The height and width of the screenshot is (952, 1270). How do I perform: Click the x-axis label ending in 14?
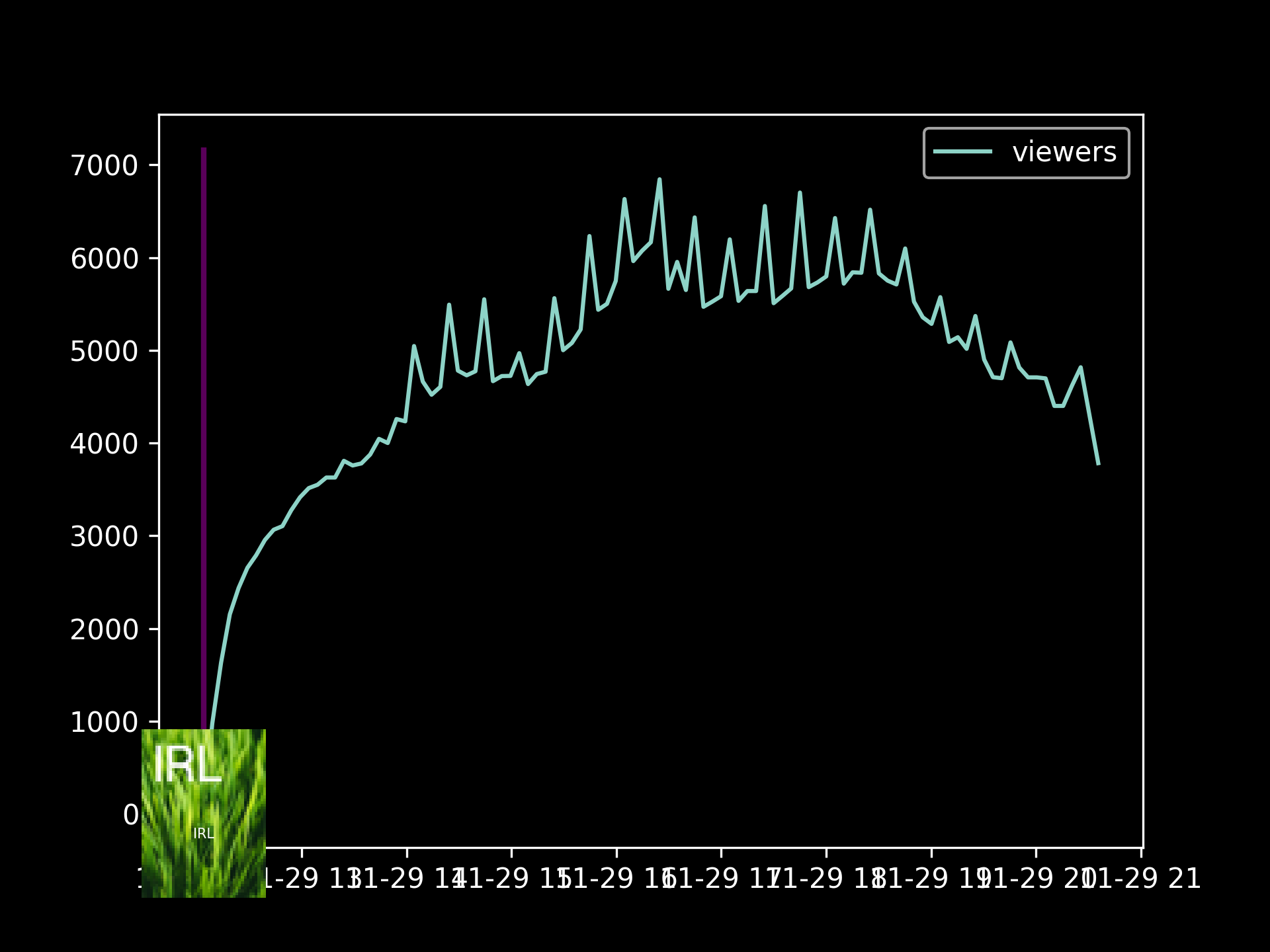[x=407, y=879]
